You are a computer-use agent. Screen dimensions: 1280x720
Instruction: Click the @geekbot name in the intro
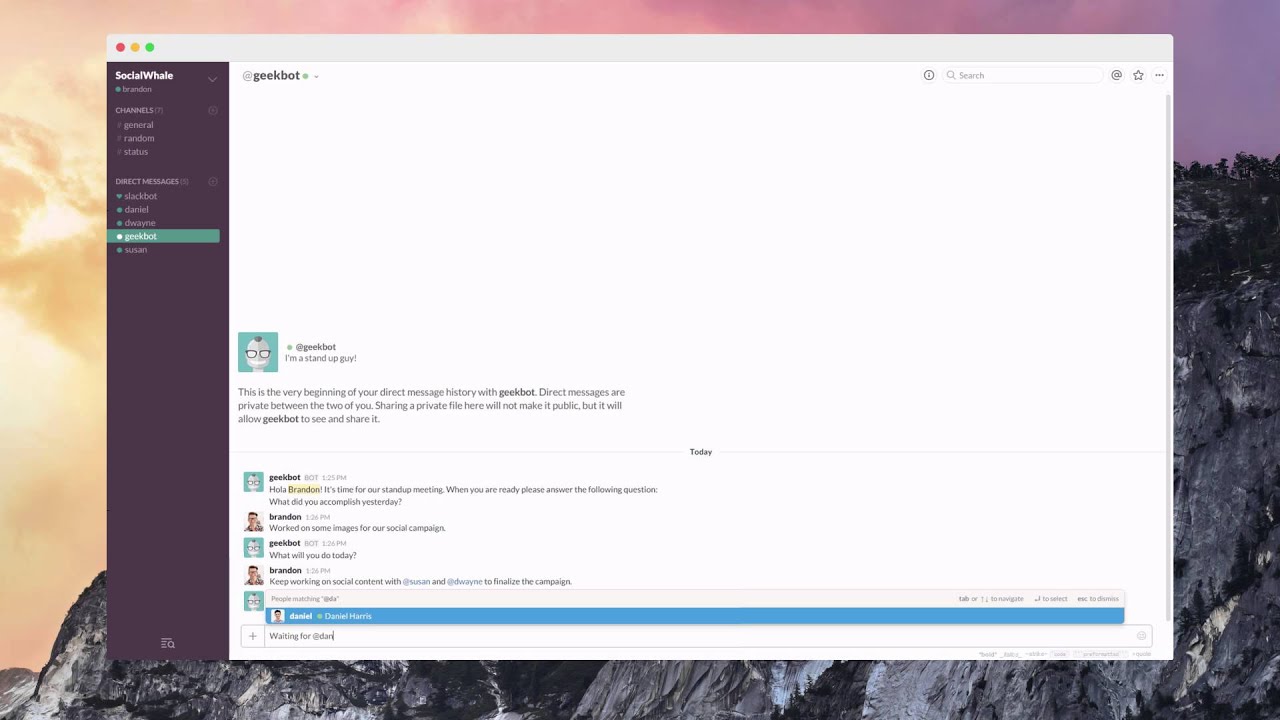click(315, 347)
